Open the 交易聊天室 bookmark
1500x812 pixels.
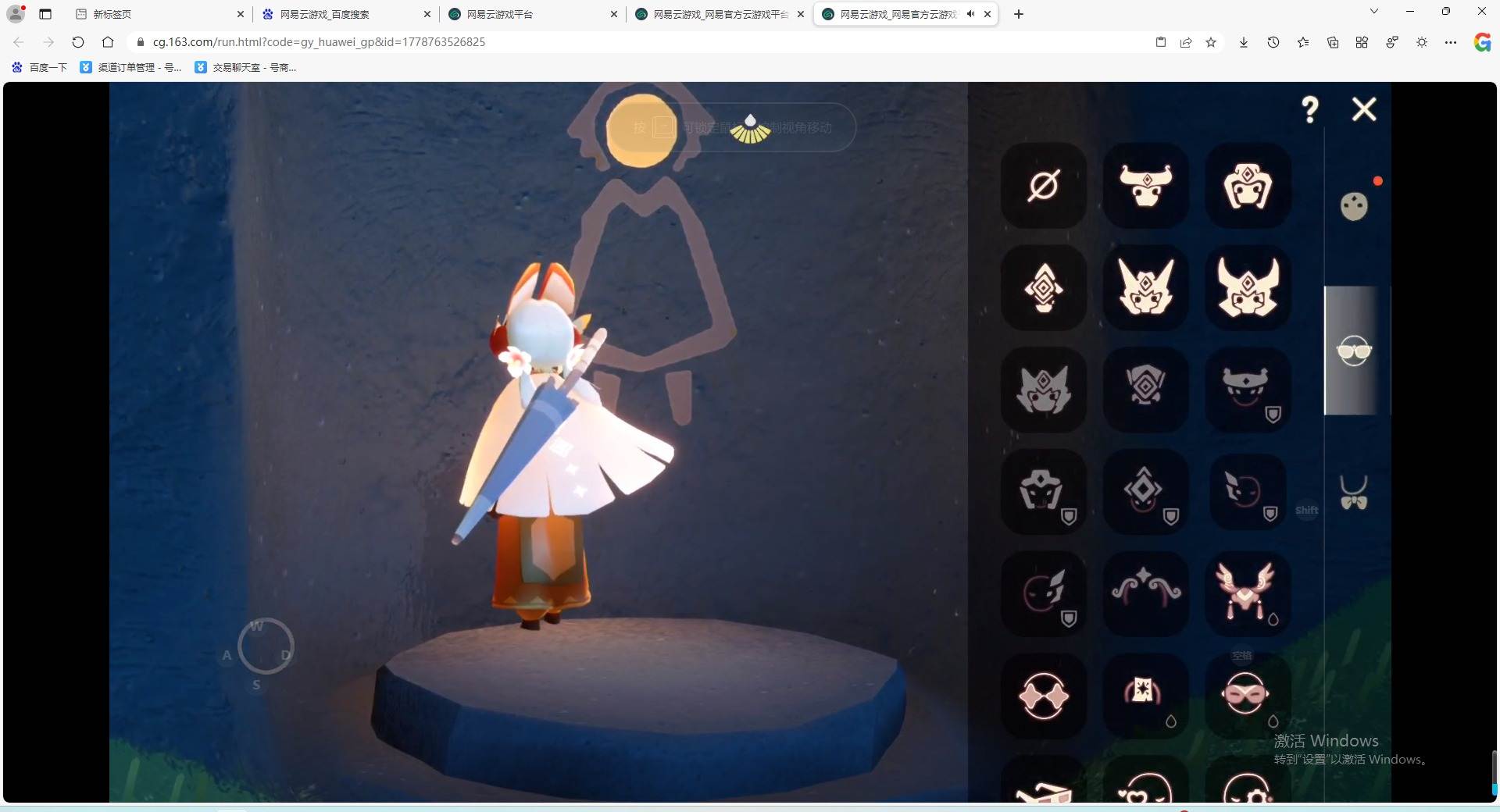245,67
